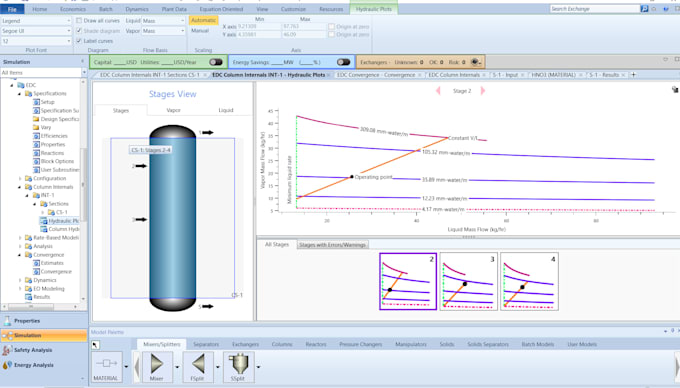Open EDC Convergence document tab
680x388 pixels.
point(376,75)
